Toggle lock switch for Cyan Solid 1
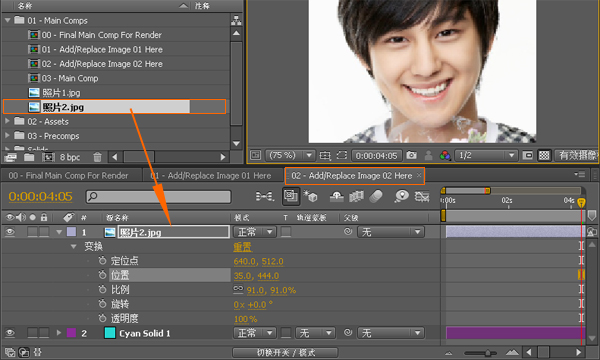Screen dimensions: 600x360 pos(44,333)
